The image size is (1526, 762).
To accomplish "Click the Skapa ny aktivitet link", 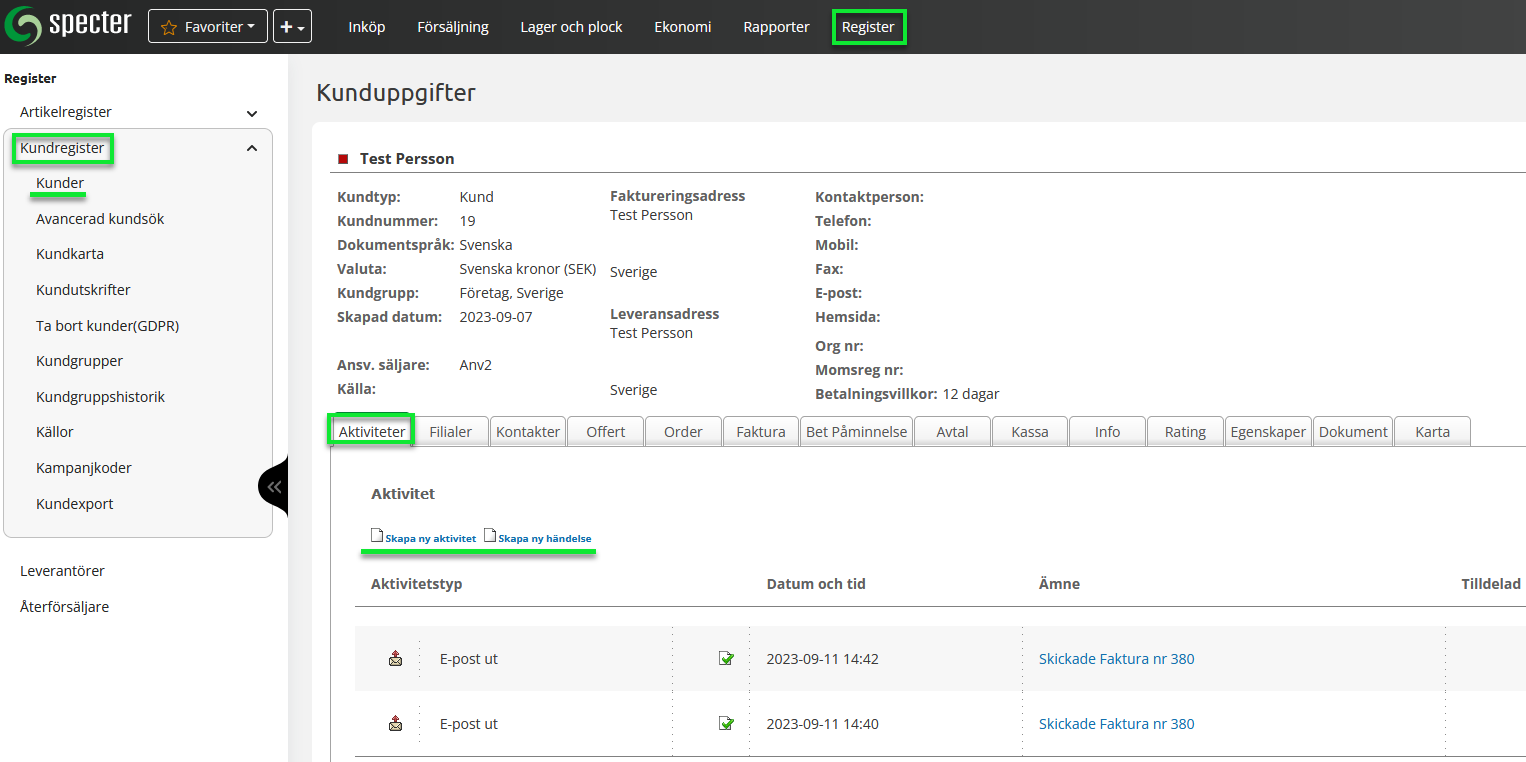I will [x=430, y=538].
